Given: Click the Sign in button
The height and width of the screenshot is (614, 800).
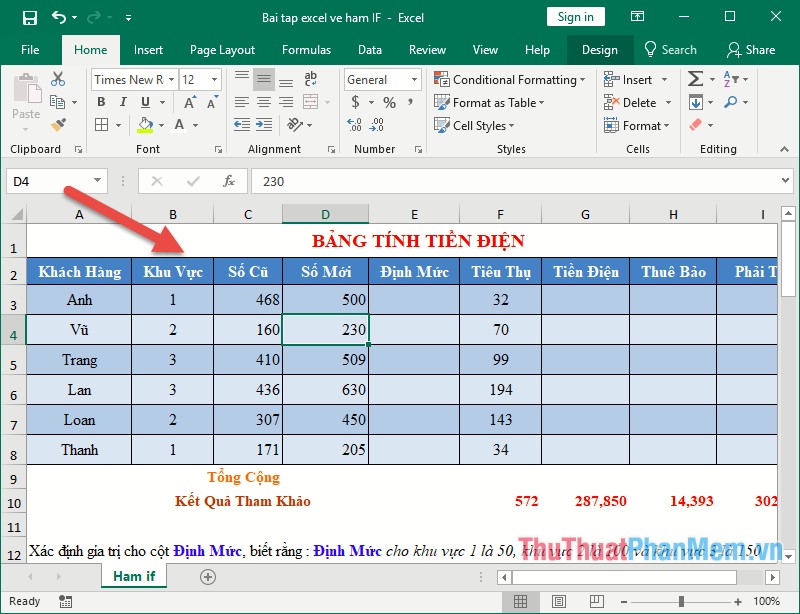Looking at the screenshot, I should point(575,17).
